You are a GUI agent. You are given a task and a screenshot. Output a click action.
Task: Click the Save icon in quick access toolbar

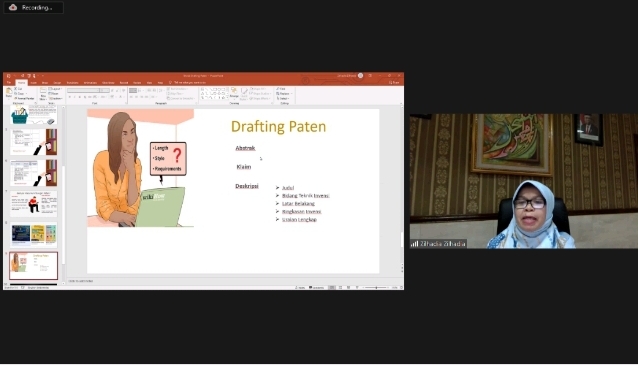coord(9,76)
